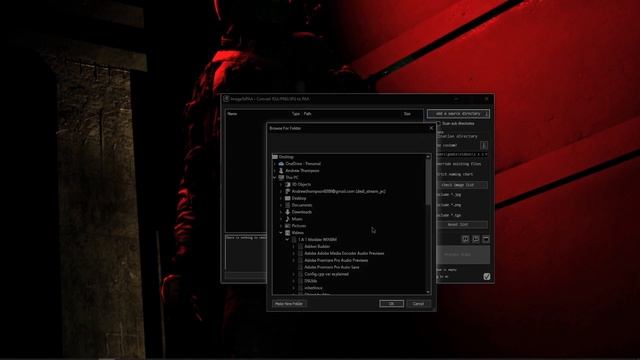Image resolution: width=640 pixels, height=360 pixels.
Task: Click the Documents folder icon
Action: [288, 205]
